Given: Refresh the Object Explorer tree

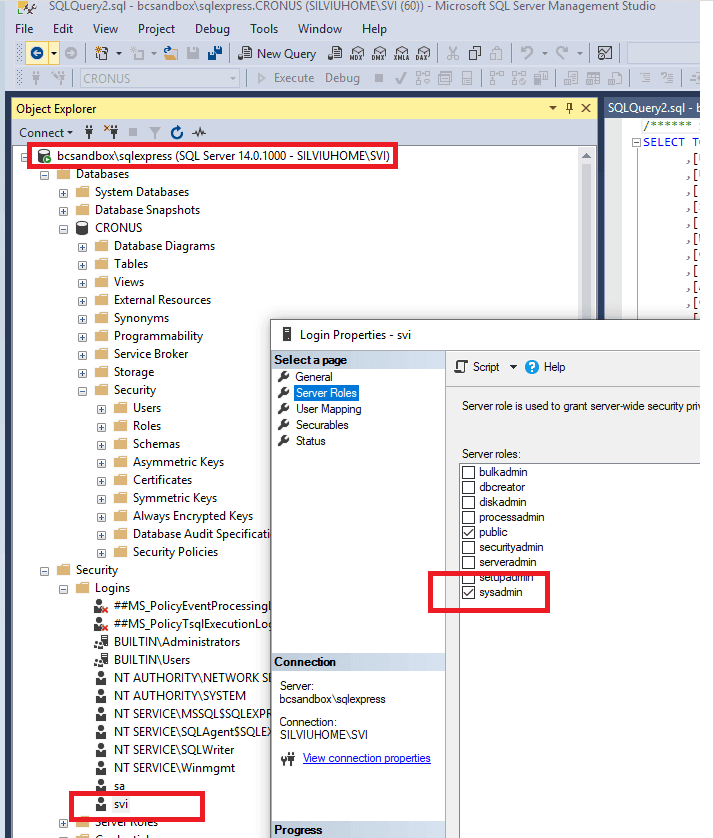Looking at the screenshot, I should (x=177, y=132).
